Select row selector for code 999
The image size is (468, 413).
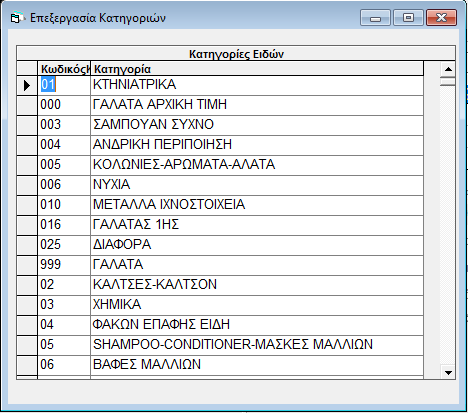tap(27, 265)
